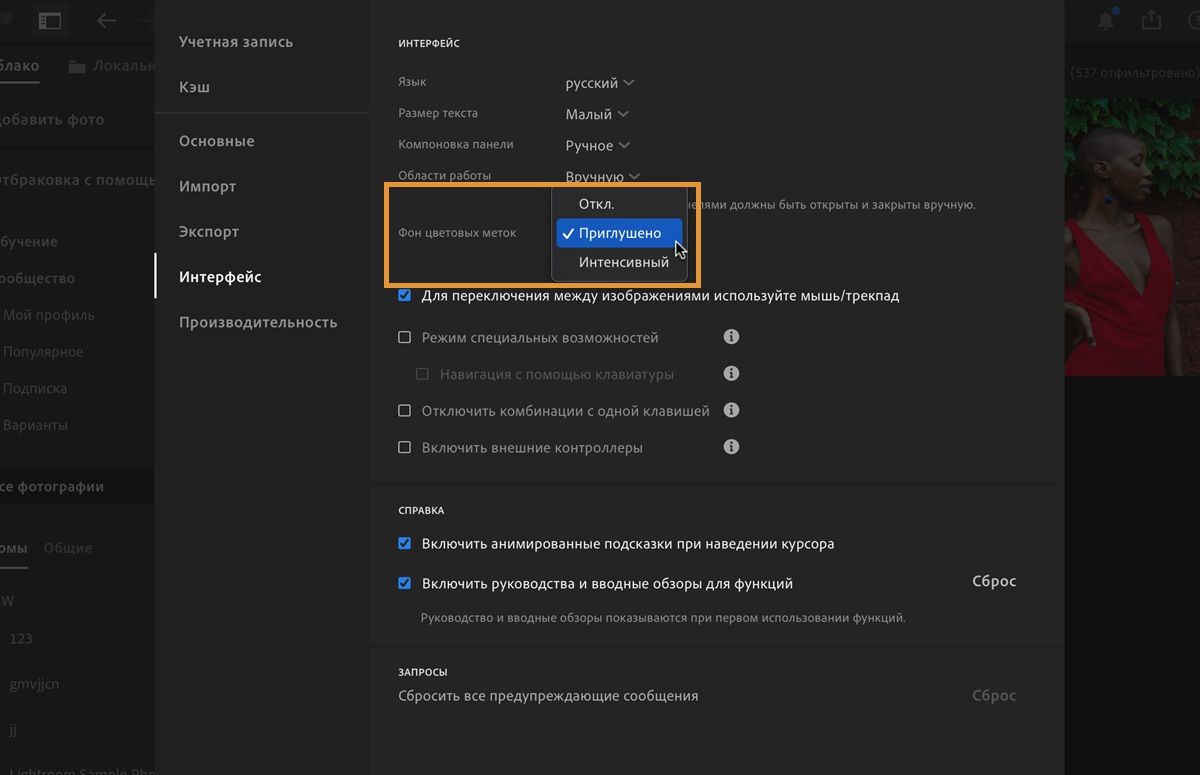Select Интенсивный in the color label dropdown
This screenshot has height=775, width=1200.
click(x=622, y=262)
